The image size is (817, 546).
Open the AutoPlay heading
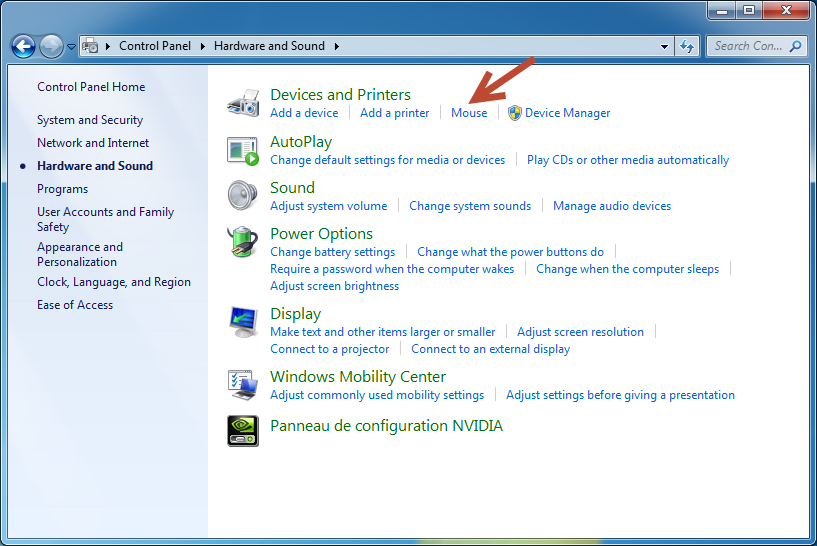[x=301, y=142]
